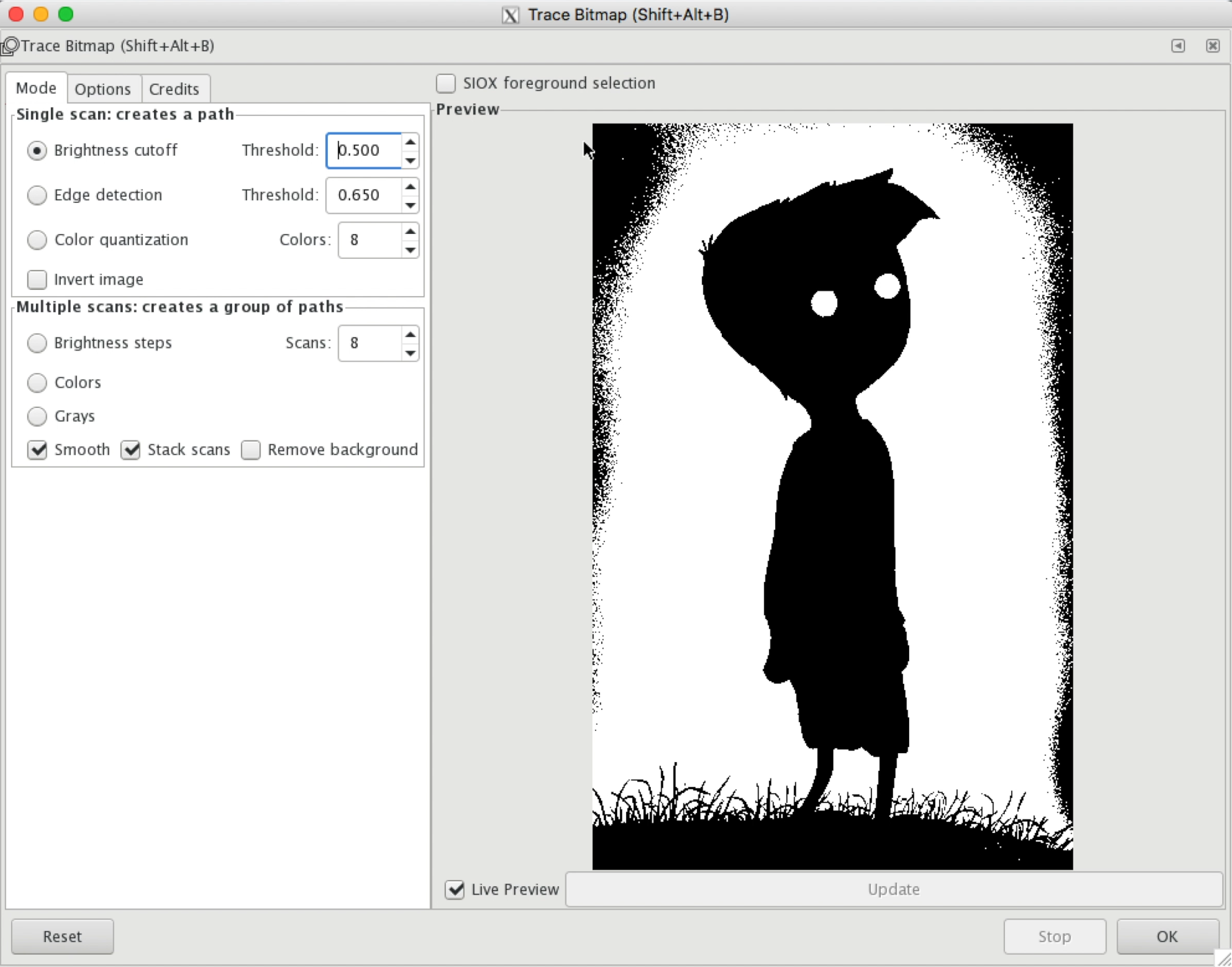Select Color quantization radio button
Viewport: 1232px width, 967px height.
[37, 240]
